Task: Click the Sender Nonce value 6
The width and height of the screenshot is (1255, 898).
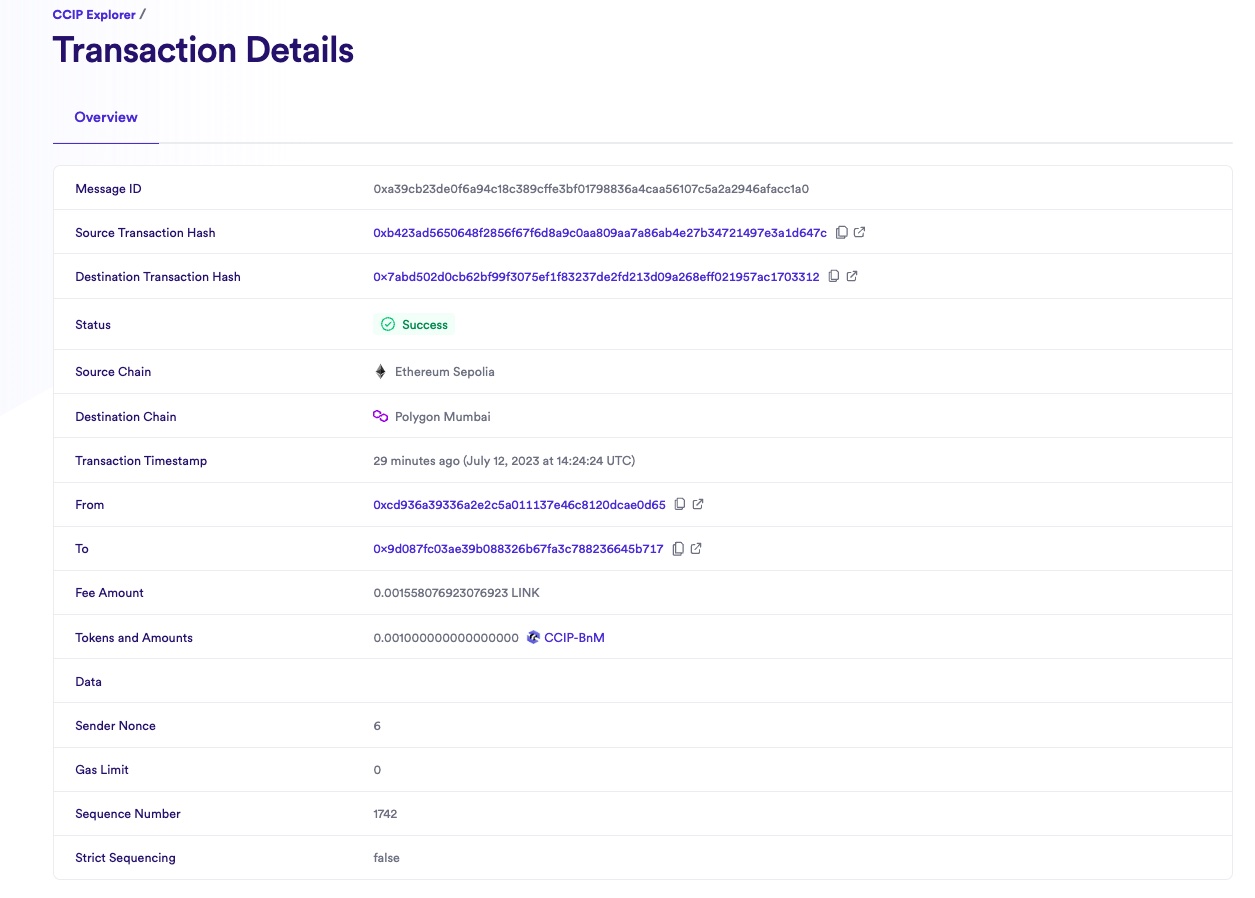Action: point(377,726)
